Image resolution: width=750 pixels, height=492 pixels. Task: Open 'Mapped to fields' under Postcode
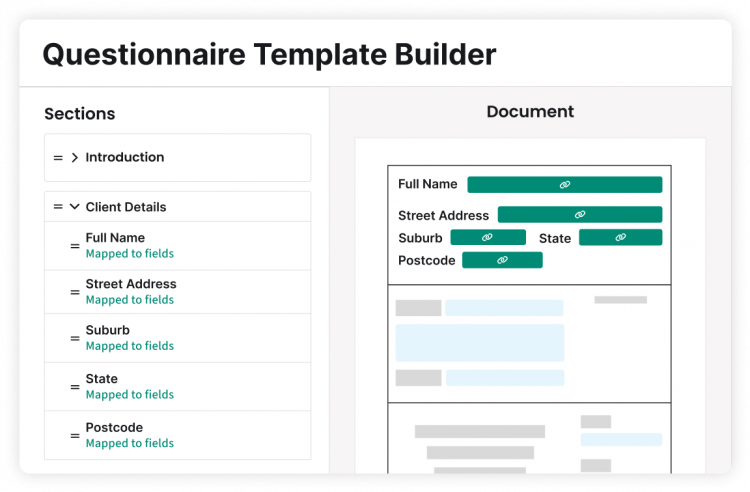pyautogui.click(x=130, y=443)
